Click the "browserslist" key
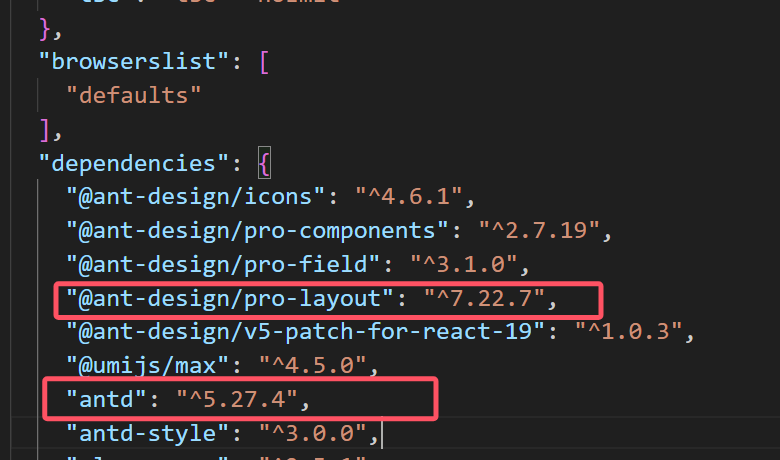This screenshot has height=460, width=780. click(x=134, y=62)
